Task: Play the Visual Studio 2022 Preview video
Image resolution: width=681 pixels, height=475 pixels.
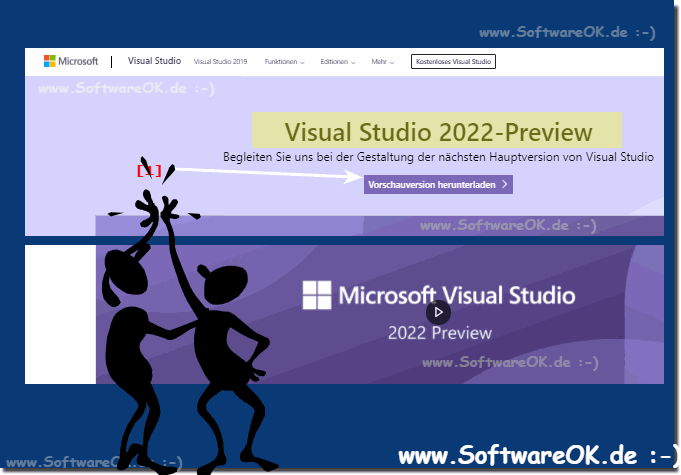Action: [x=438, y=312]
